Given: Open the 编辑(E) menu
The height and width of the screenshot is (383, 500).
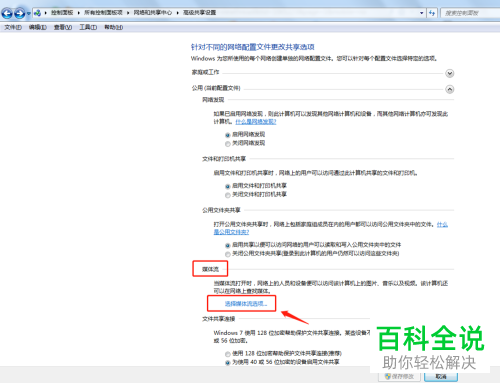Looking at the screenshot, I should coord(38,27).
